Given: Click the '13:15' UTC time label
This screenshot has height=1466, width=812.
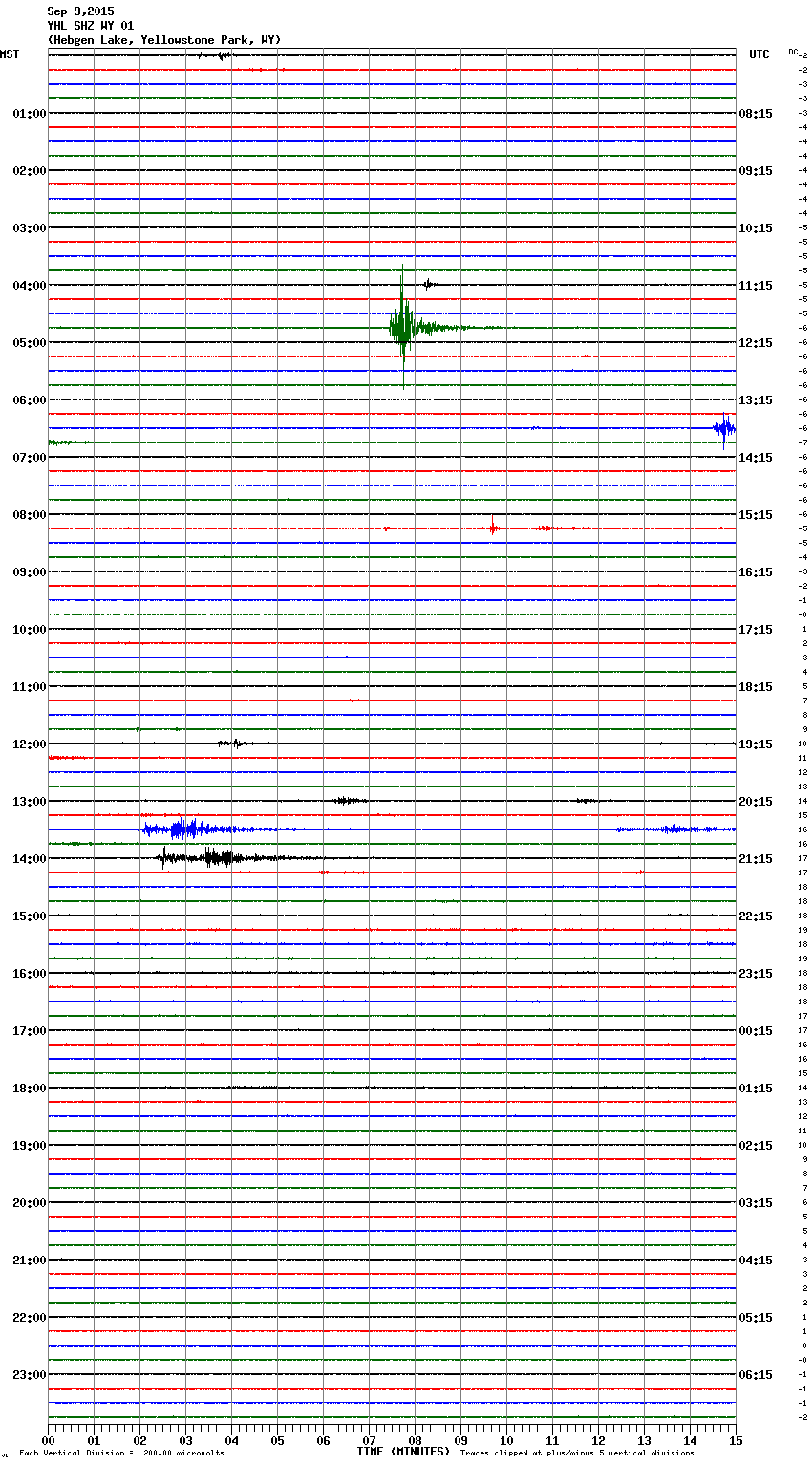Looking at the screenshot, I should (x=756, y=400).
